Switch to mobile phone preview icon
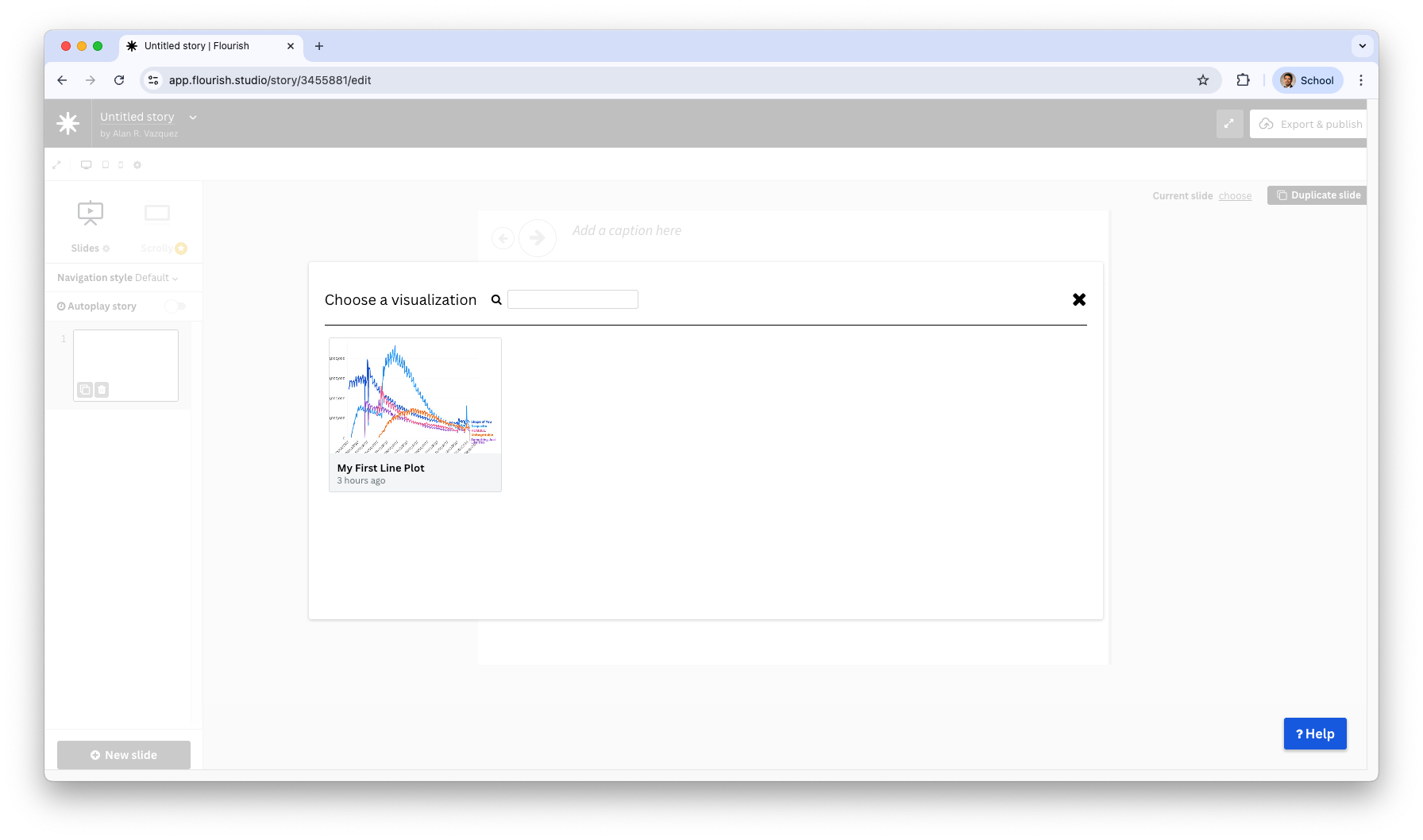This screenshot has width=1423, height=840. click(121, 165)
